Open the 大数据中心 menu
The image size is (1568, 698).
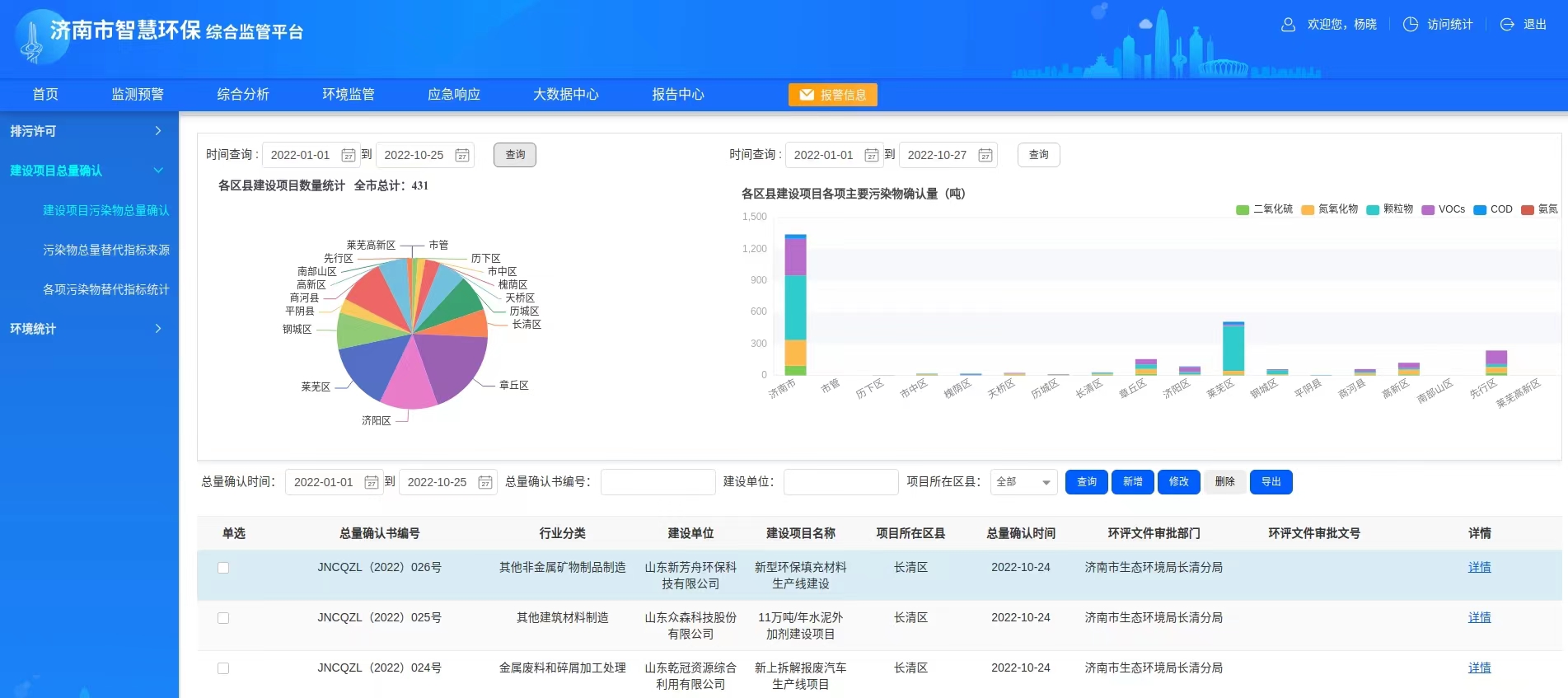point(565,95)
